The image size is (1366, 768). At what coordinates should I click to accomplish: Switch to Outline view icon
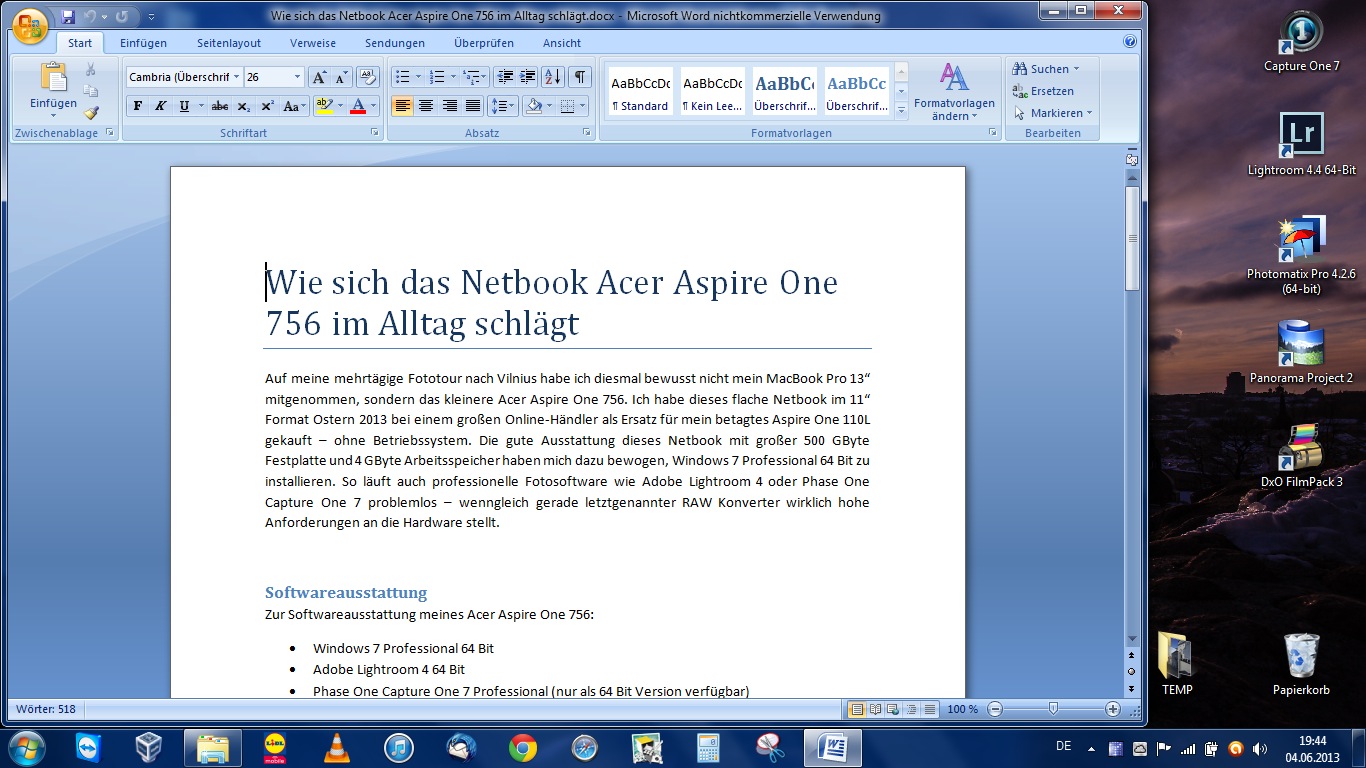tap(912, 709)
